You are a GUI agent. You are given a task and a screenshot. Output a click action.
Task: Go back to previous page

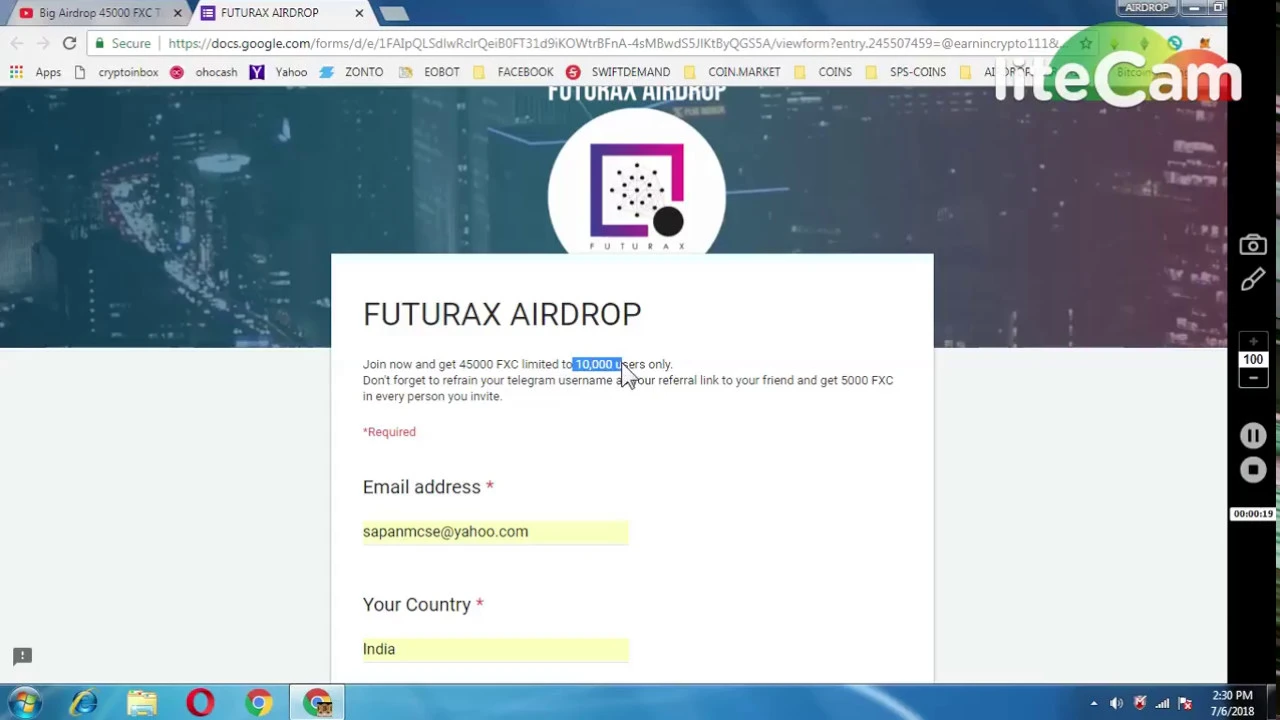[x=17, y=43]
